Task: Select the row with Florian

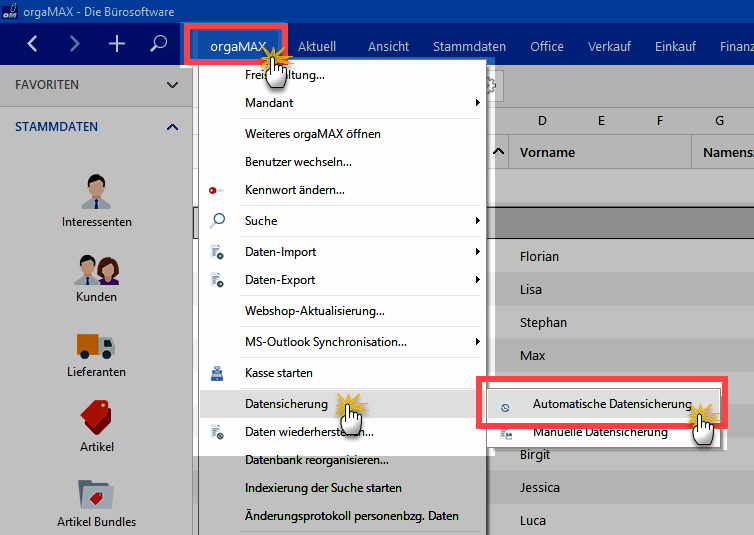Action: coord(620,256)
